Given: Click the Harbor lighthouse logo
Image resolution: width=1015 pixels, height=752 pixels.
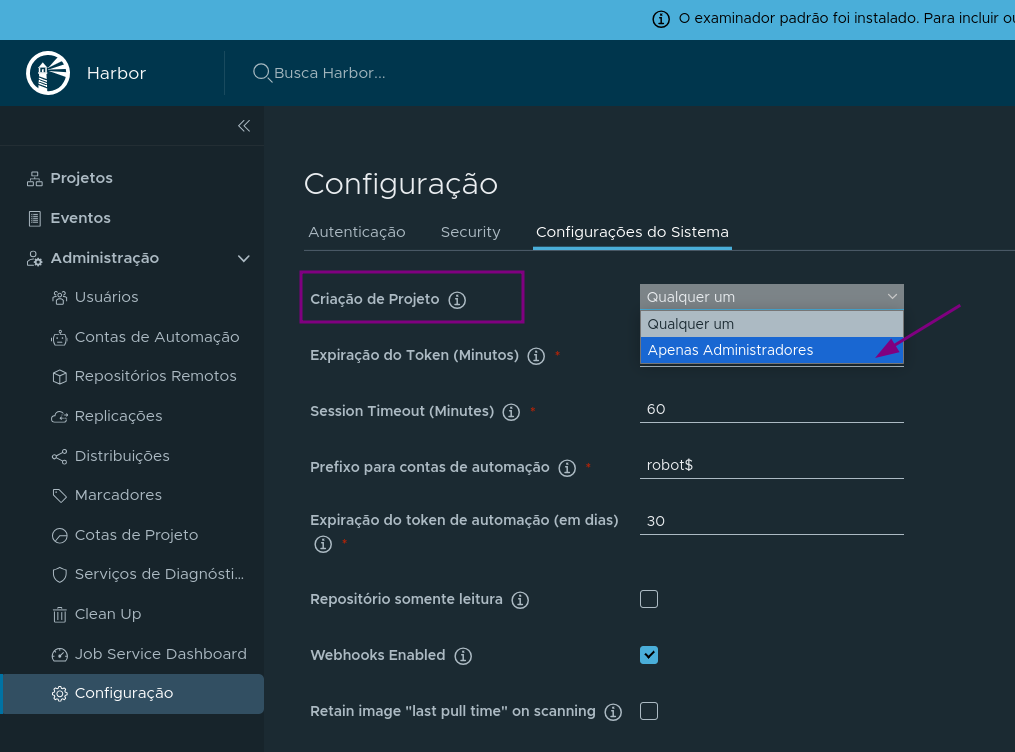Looking at the screenshot, I should [48, 73].
